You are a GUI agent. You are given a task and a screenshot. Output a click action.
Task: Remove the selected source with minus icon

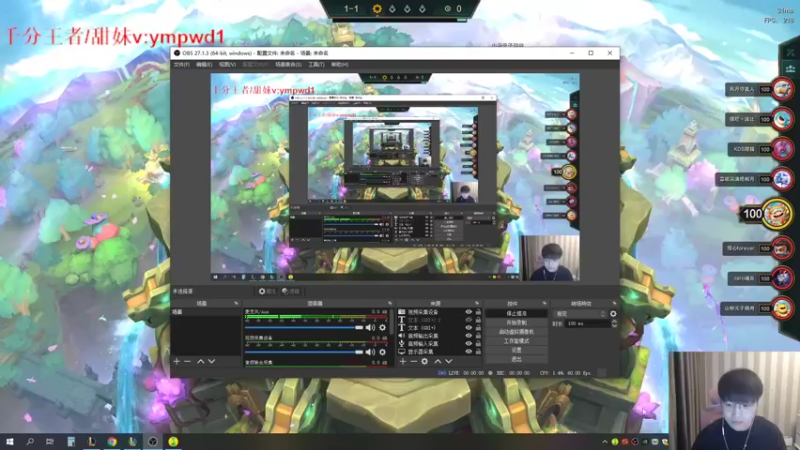pos(413,361)
